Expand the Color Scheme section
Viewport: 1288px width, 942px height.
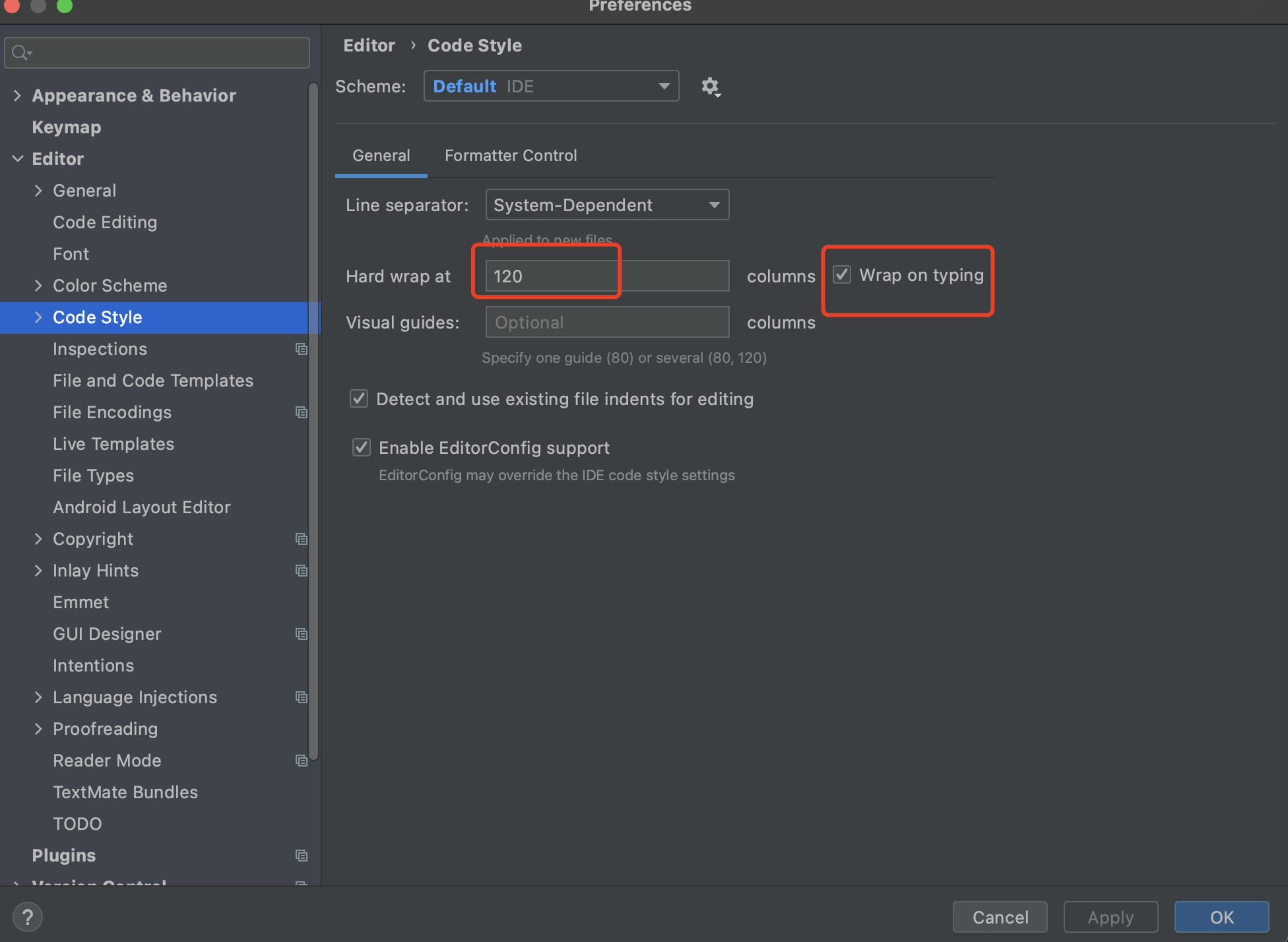tap(37, 285)
